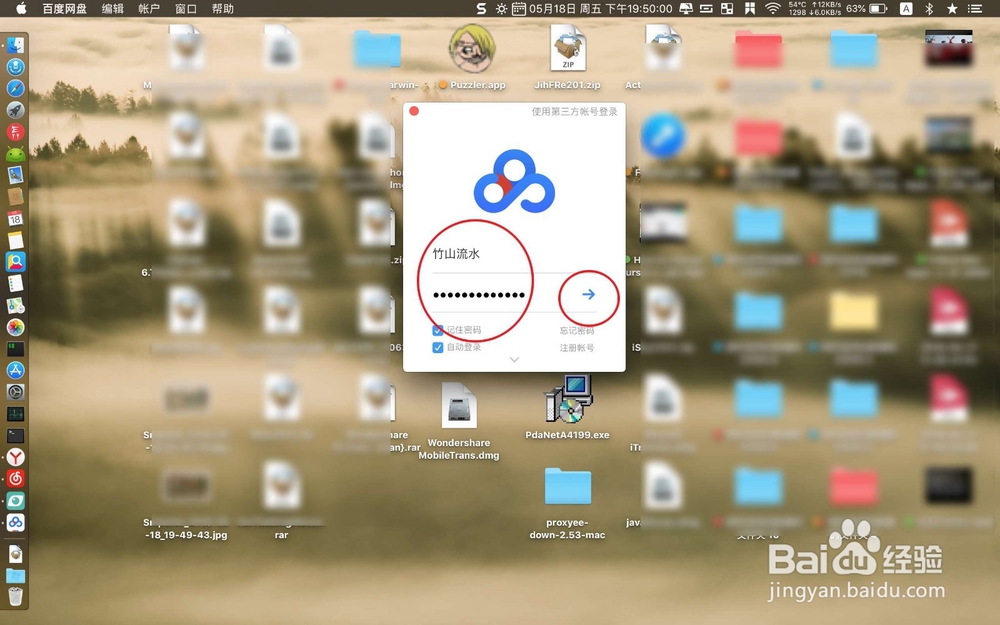Click the 忘记密码 link
Screen dimensions: 1000x625
[x=577, y=330]
